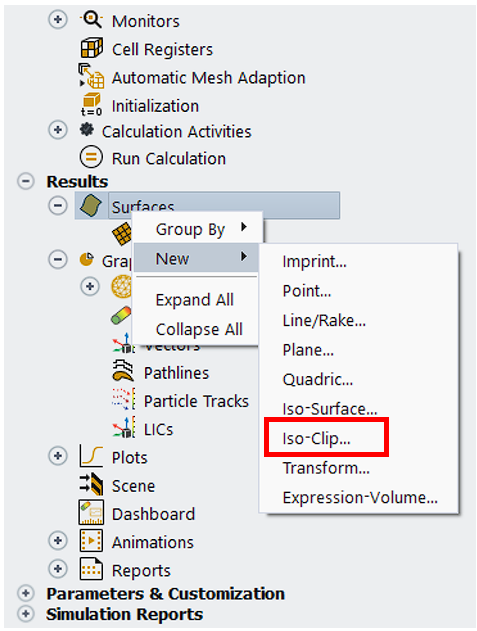
Task: Click the Scene arrows icon
Action: (x=91, y=484)
